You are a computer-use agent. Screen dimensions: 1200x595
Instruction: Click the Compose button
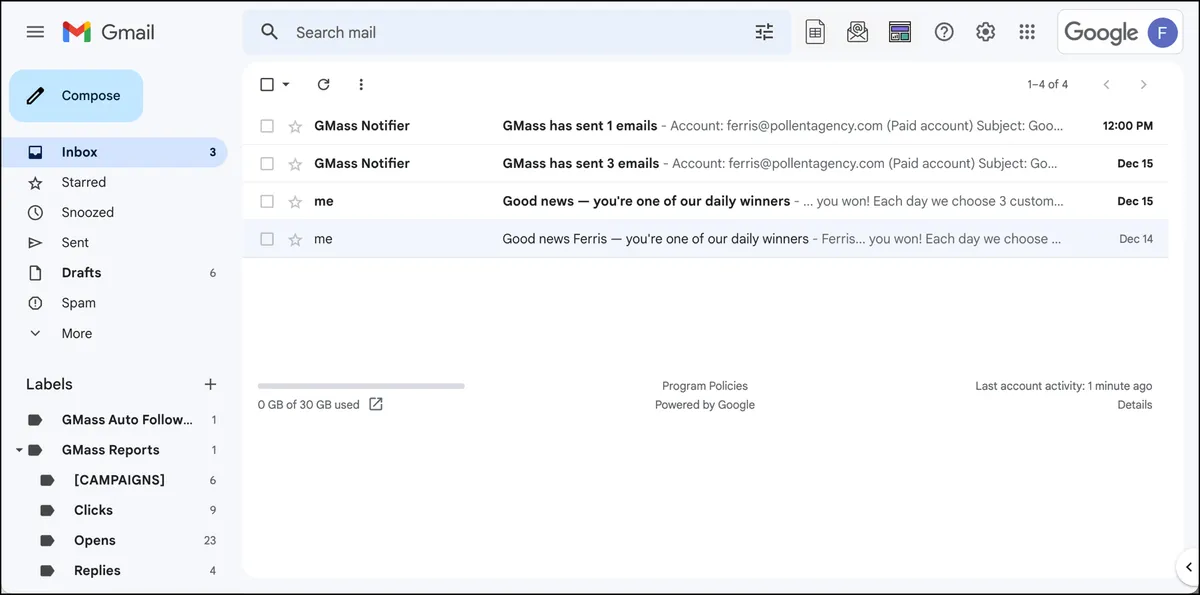coord(76,96)
